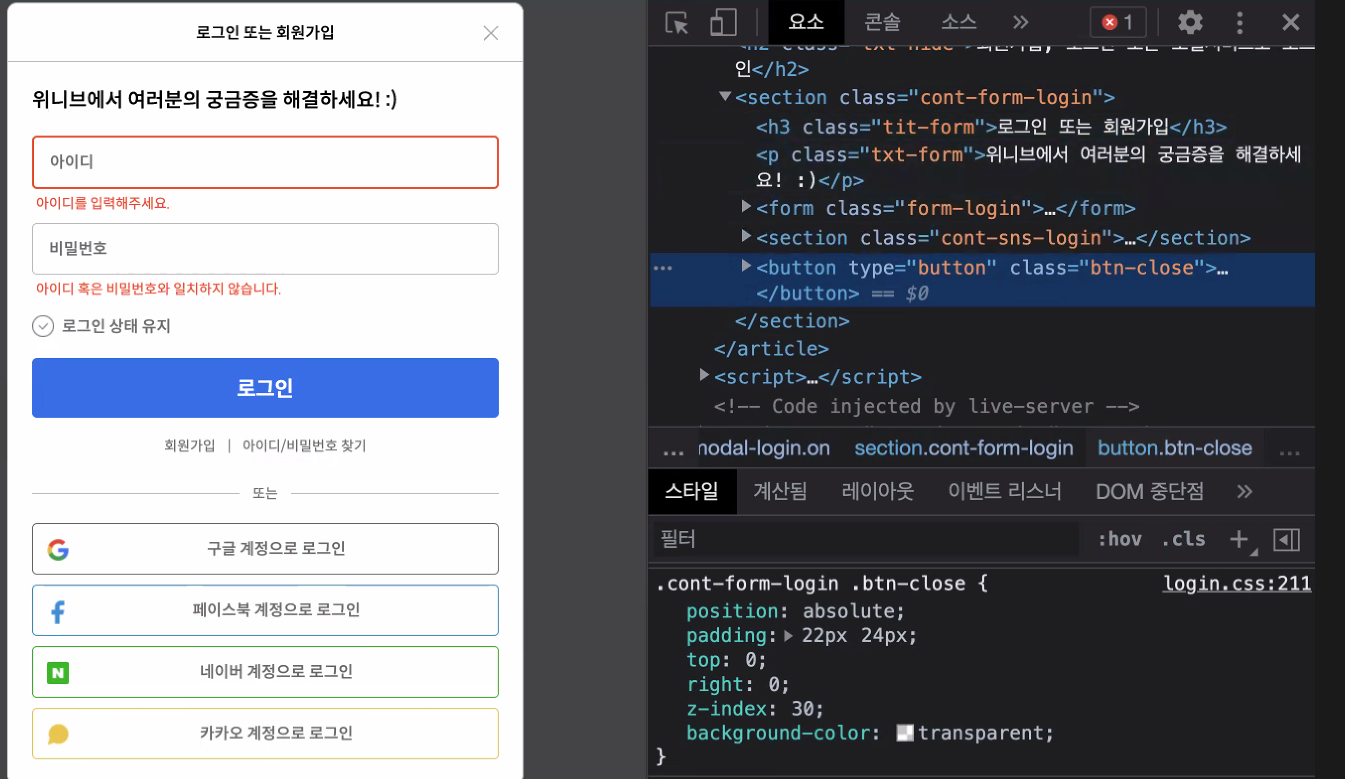Open the 스타일 pane tab

692,491
